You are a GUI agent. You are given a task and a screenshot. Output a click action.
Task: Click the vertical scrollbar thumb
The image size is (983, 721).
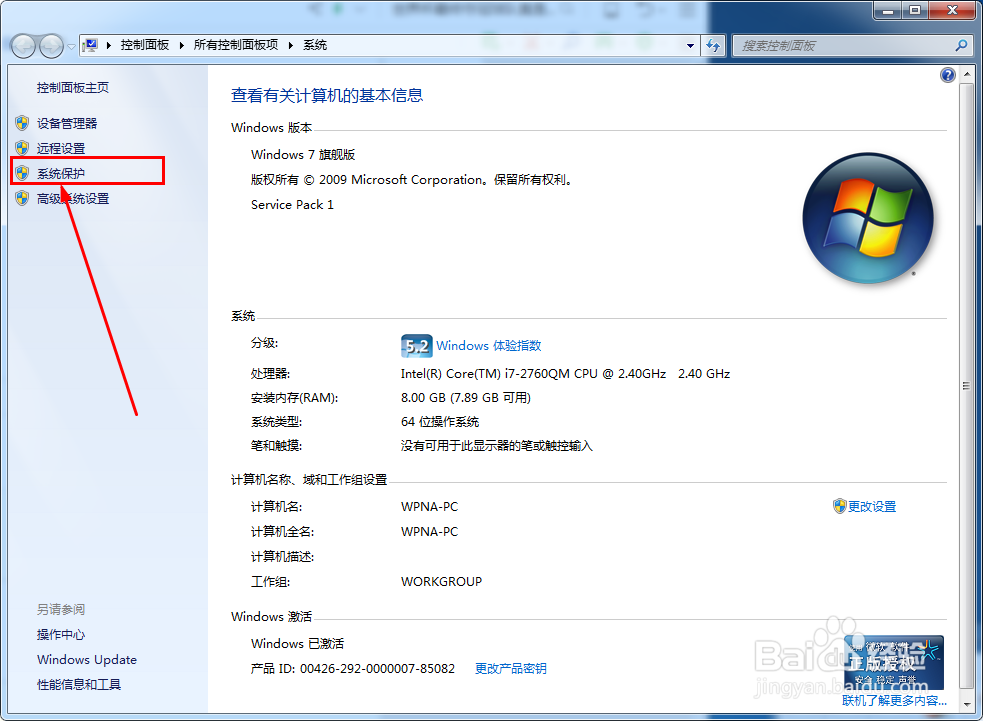coord(966,386)
